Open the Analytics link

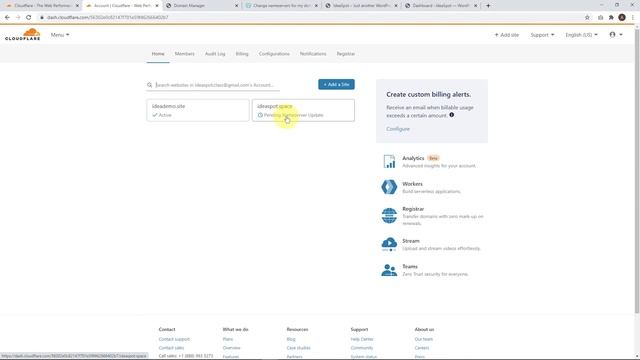tap(413, 158)
